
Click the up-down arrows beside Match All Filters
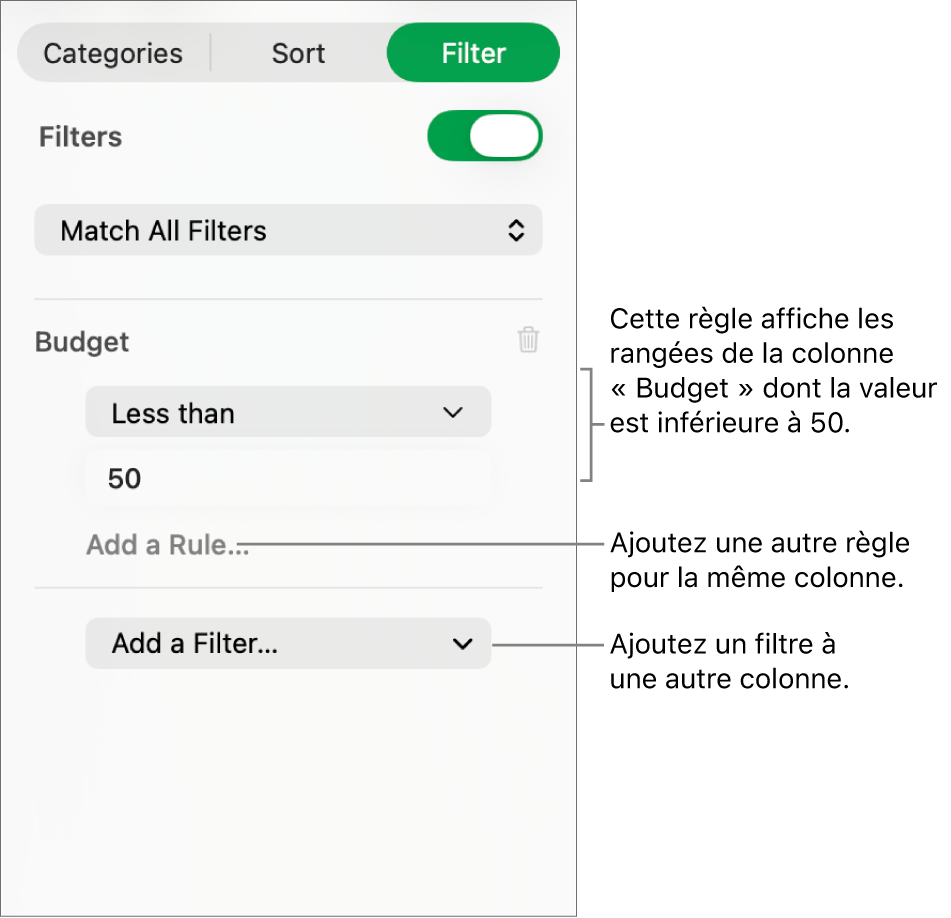coord(516,230)
